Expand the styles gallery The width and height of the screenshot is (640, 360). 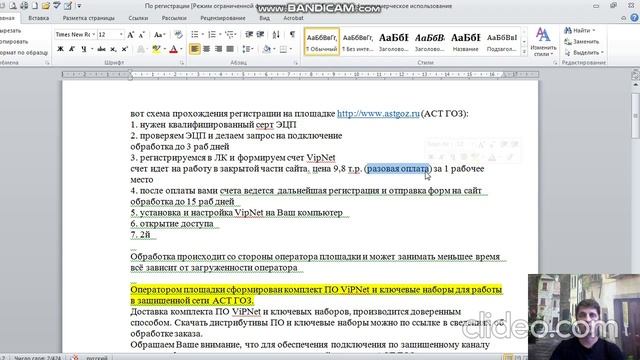tap(524, 52)
